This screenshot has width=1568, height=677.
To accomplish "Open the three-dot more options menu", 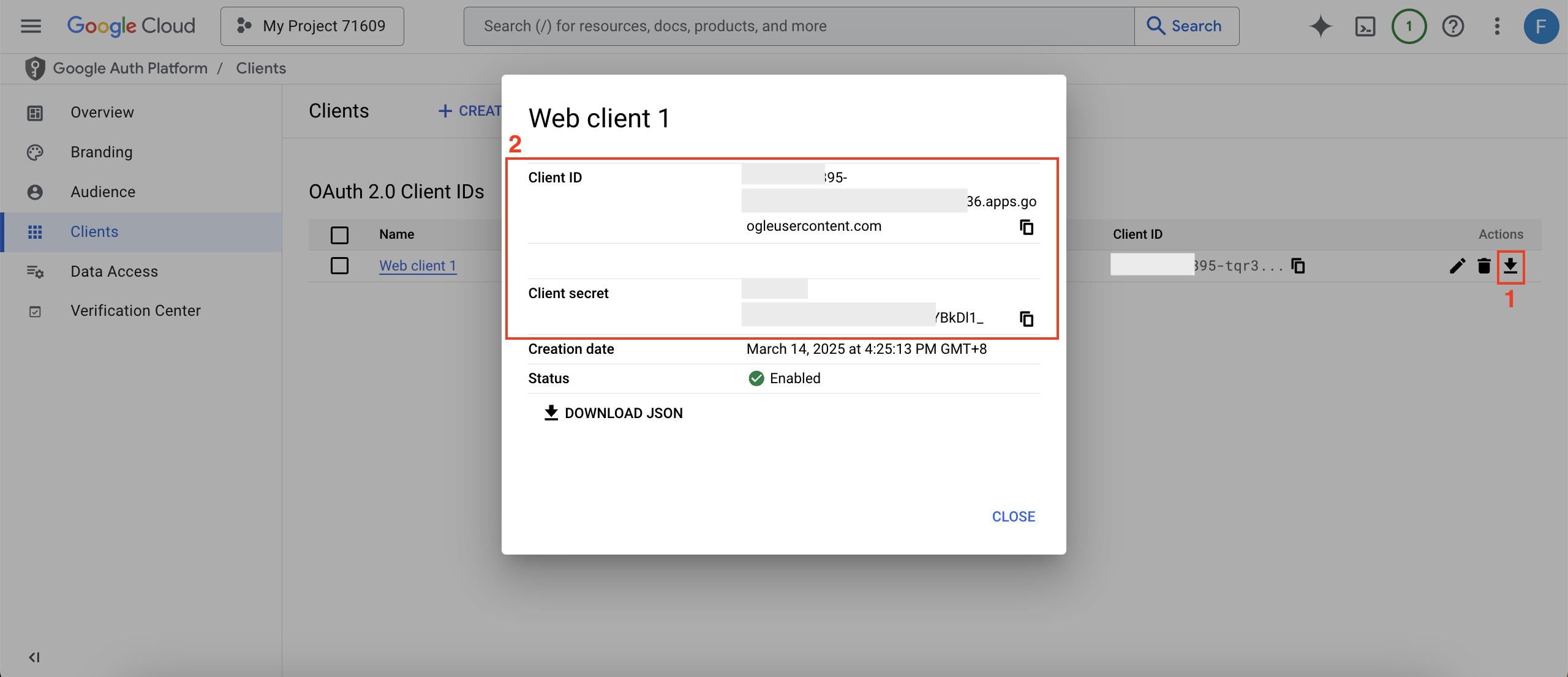I will [x=1497, y=26].
